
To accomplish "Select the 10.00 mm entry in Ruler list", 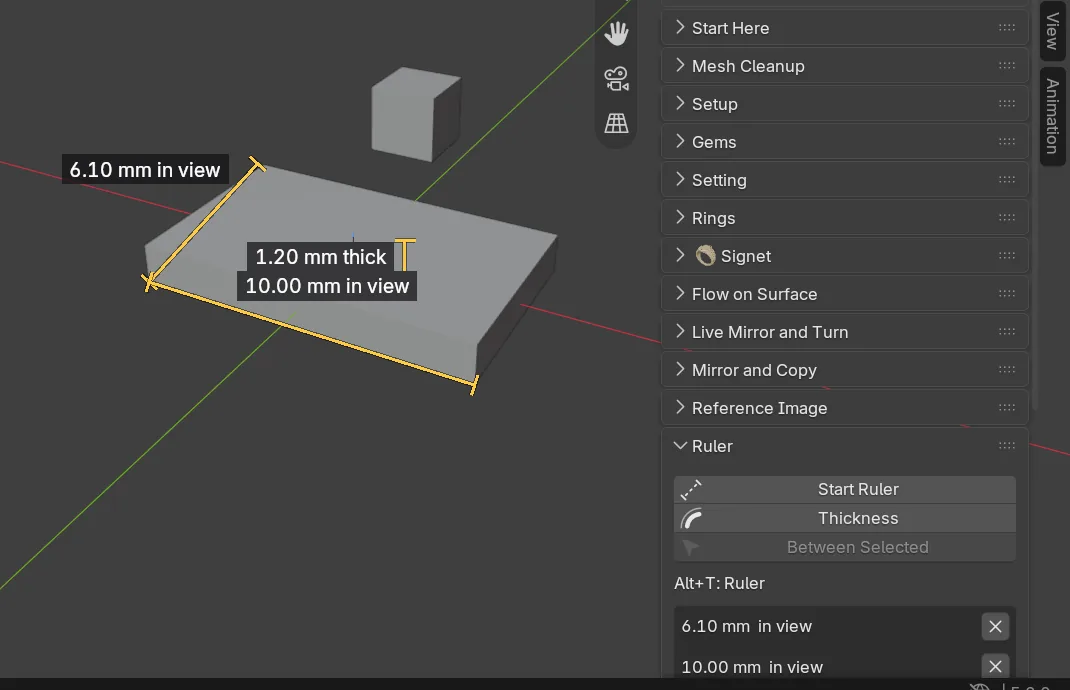I will (x=828, y=666).
